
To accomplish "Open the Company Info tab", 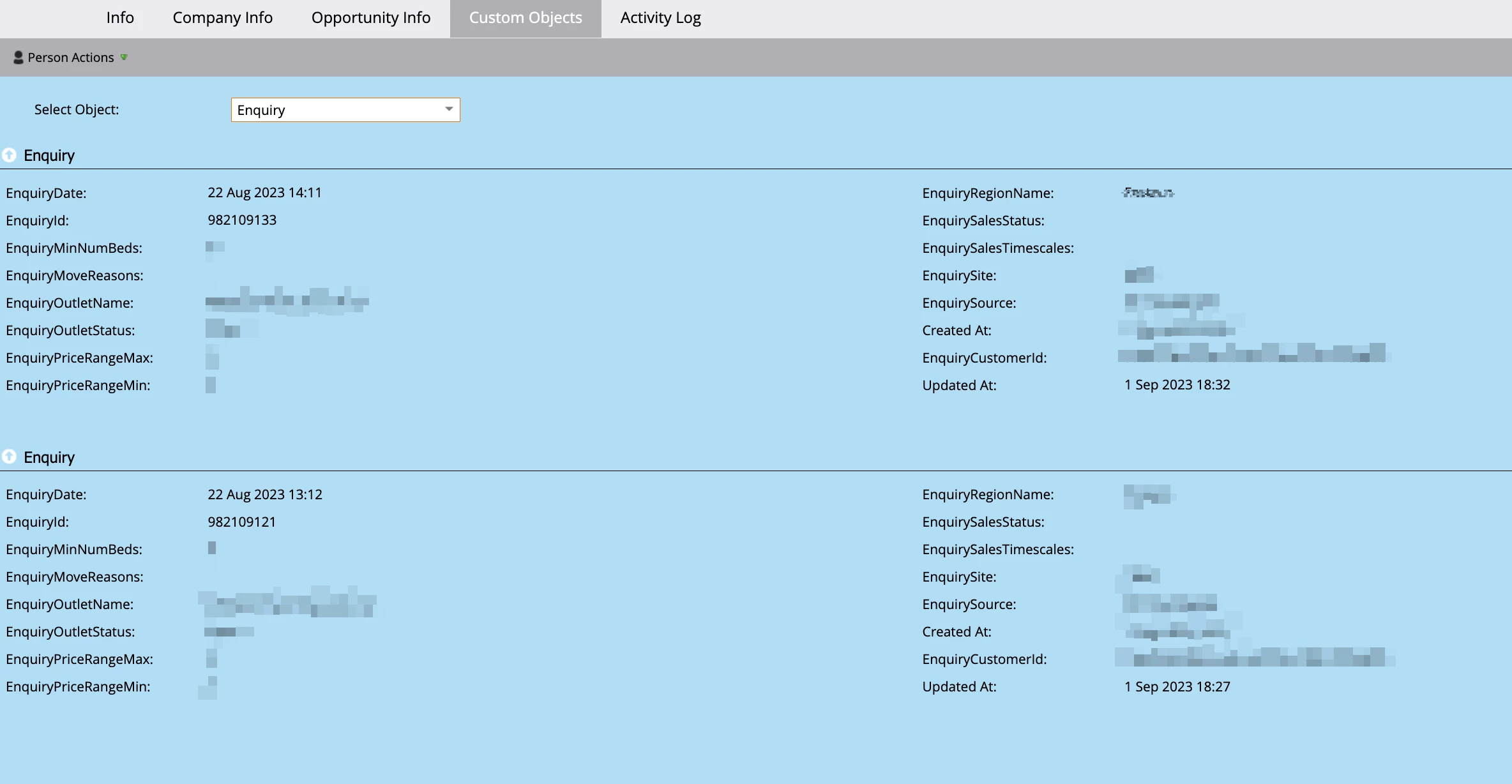I will tap(222, 18).
